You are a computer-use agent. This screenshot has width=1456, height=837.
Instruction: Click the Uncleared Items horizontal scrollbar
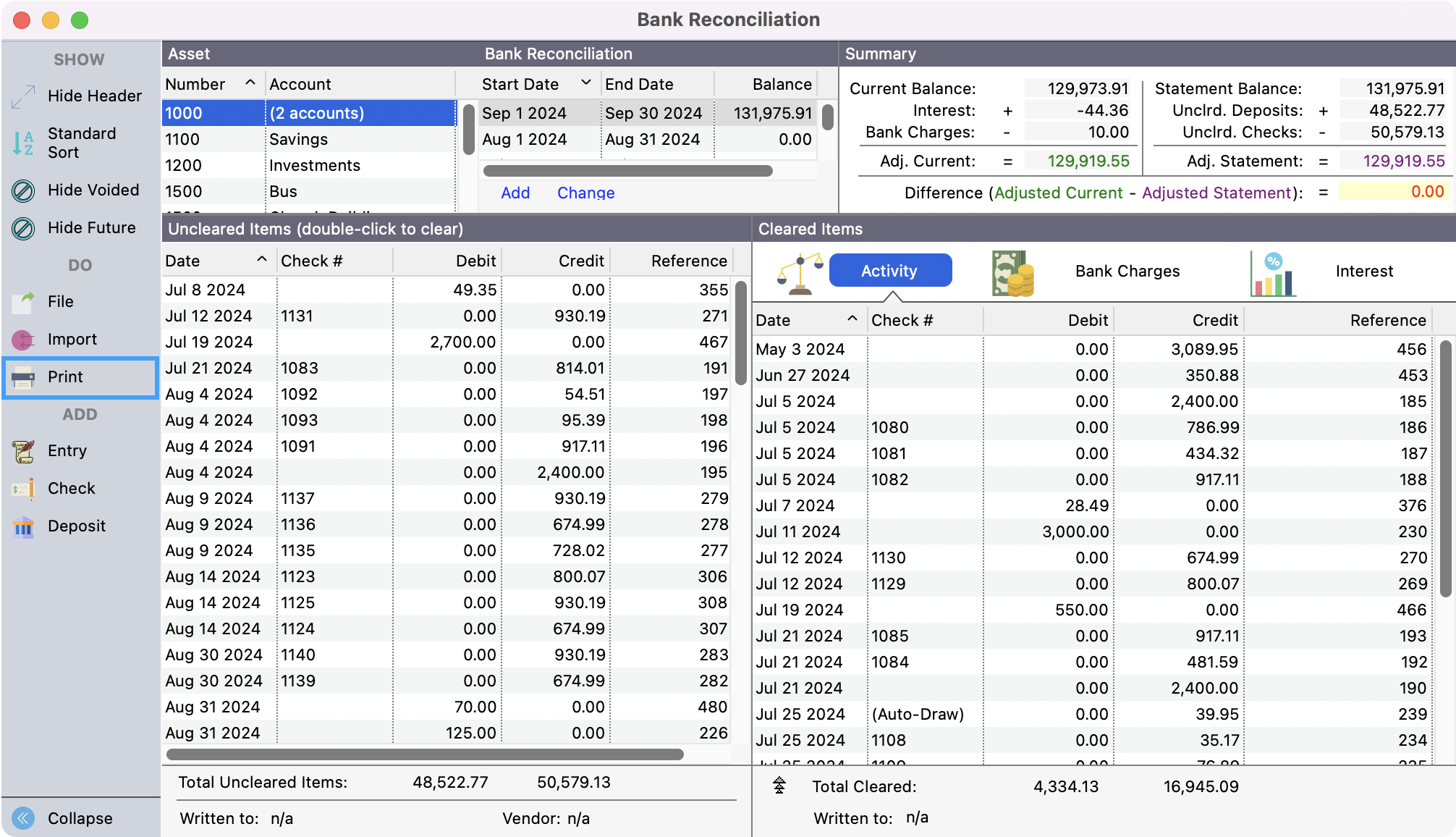tap(426, 754)
